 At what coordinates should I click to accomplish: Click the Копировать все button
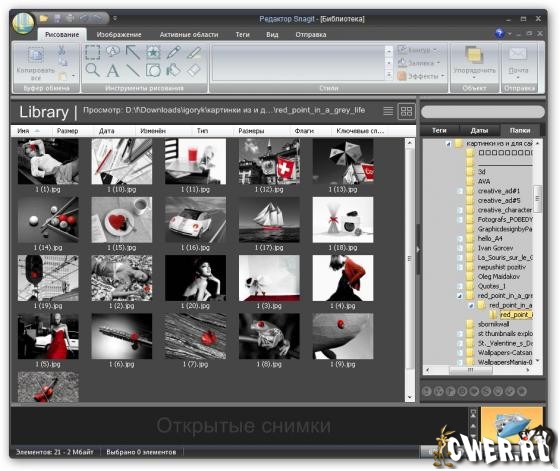tap(36, 64)
